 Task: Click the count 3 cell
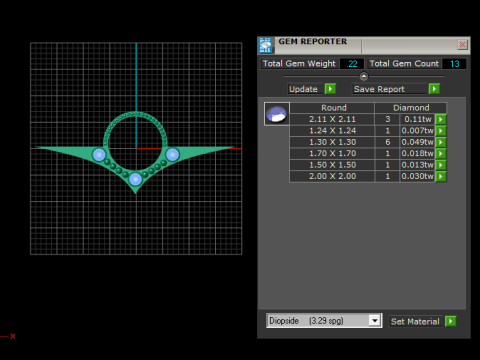click(387, 119)
